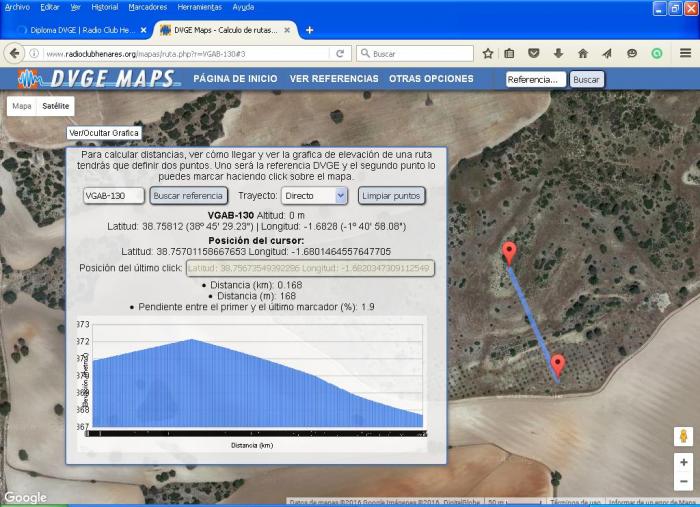The height and width of the screenshot is (507, 700).
Task: Open the Historial menu
Action: (105, 7)
